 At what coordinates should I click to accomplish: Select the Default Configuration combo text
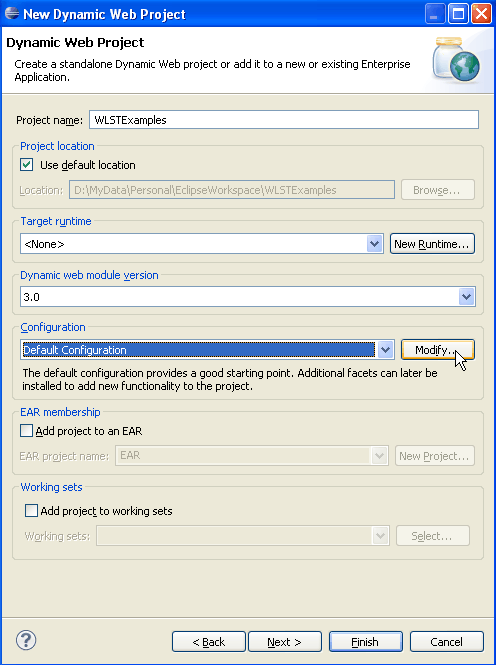198,350
